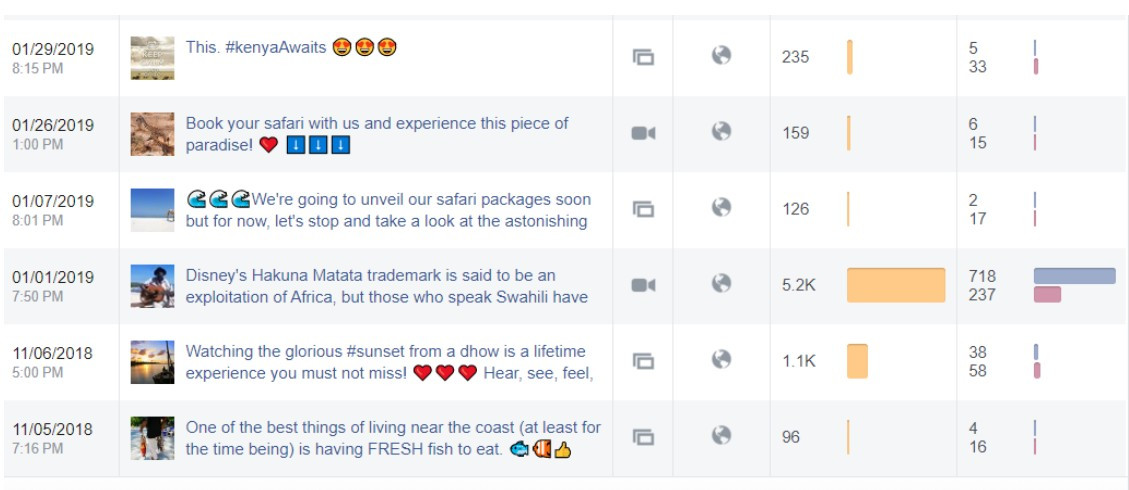
Task: Click the video icon on the safari booking post
Action: coord(643,133)
